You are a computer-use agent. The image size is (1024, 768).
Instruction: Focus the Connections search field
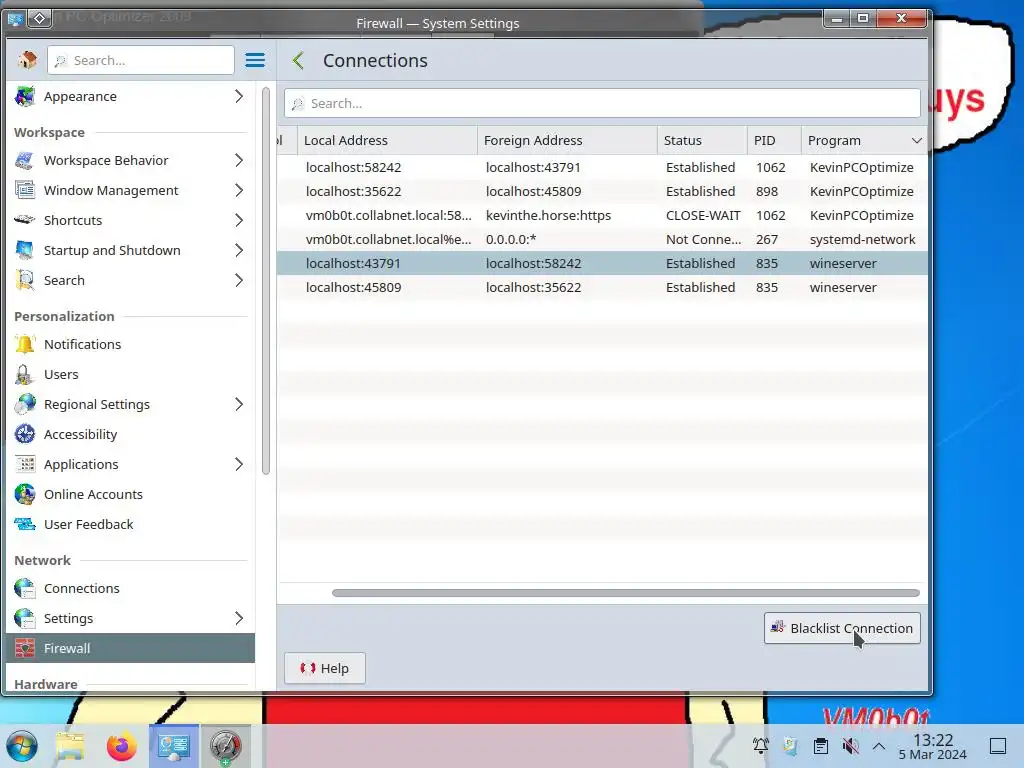click(x=602, y=103)
